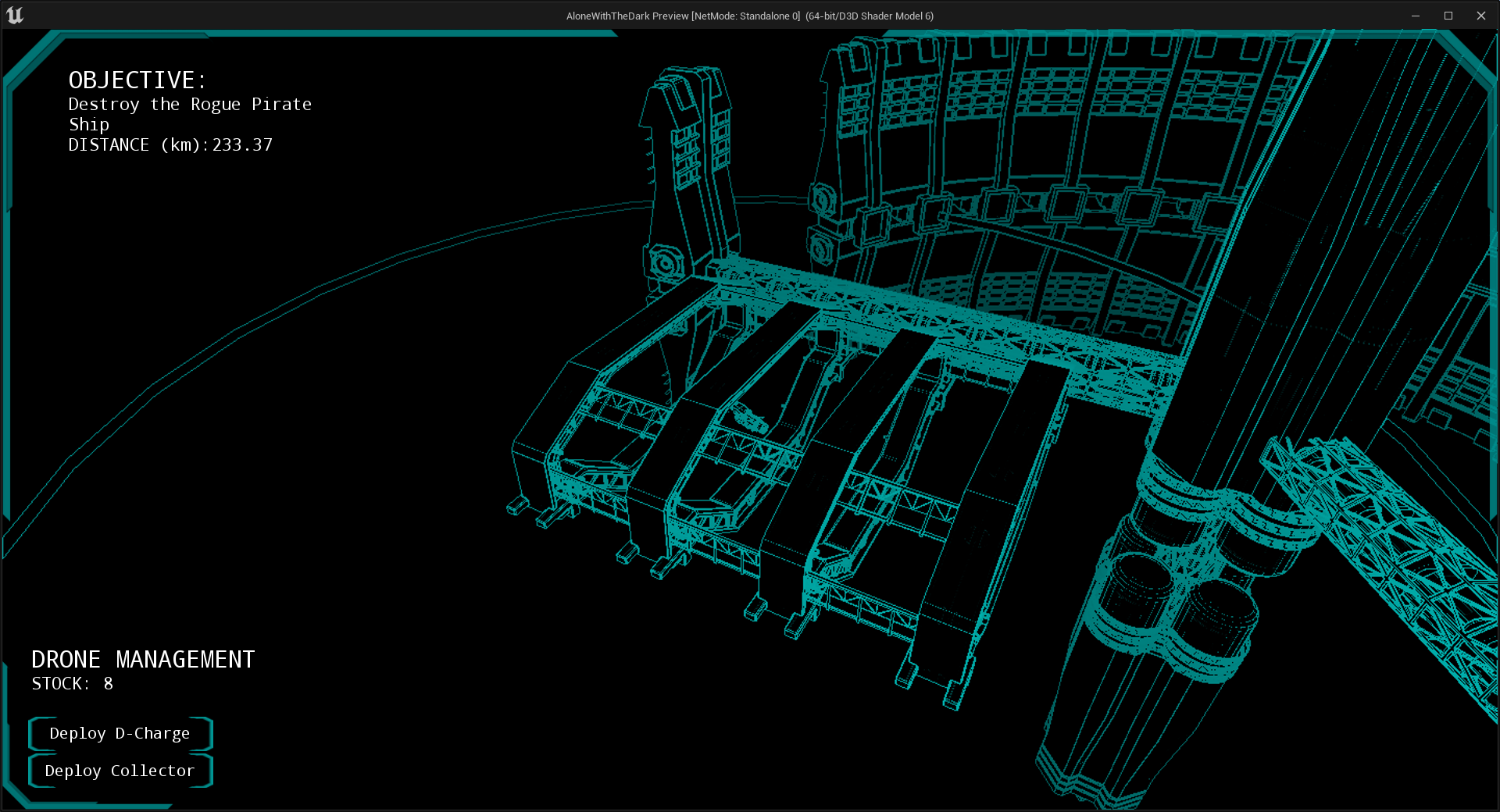Click the Unreal Engine logo icon
1500x812 pixels.
(x=15, y=15)
